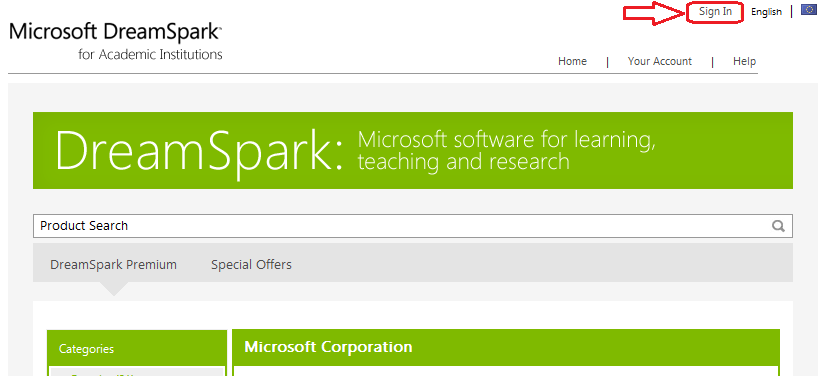831x376 pixels.
Task: Click the magnifying glass search icon
Action: [777, 226]
